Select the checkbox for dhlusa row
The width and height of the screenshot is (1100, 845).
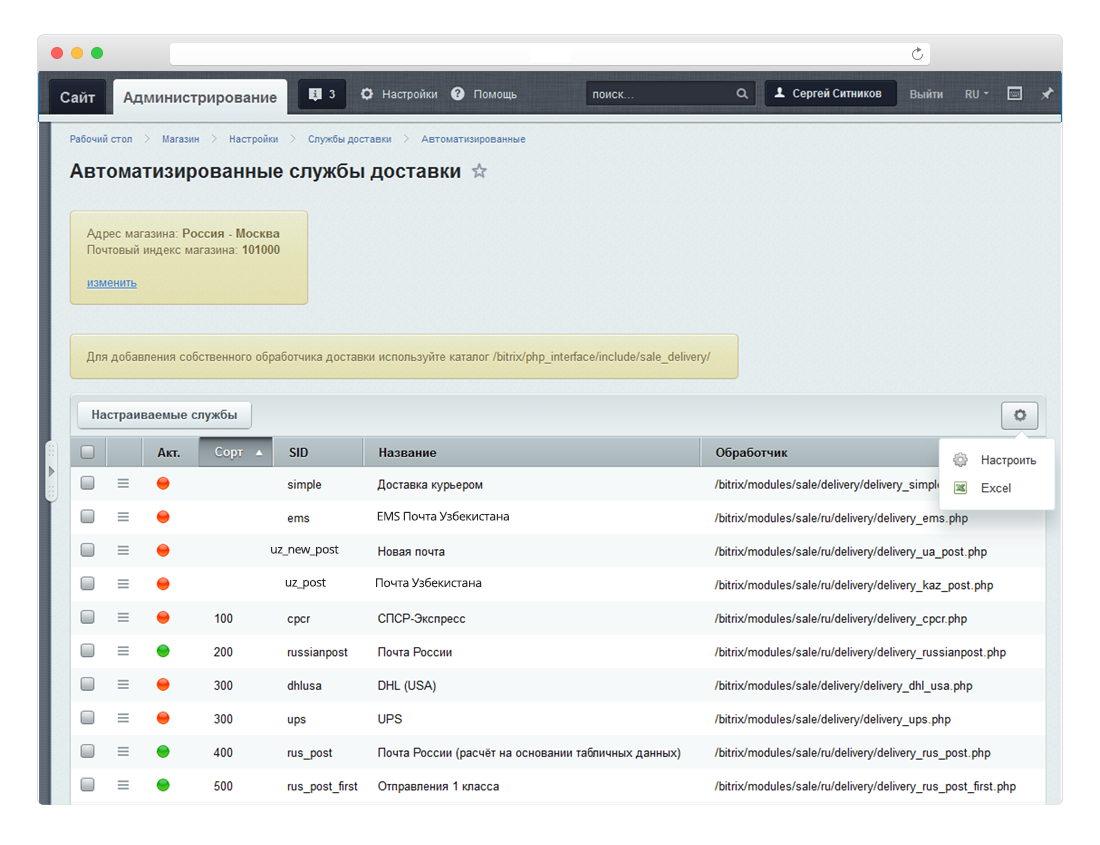(x=88, y=685)
